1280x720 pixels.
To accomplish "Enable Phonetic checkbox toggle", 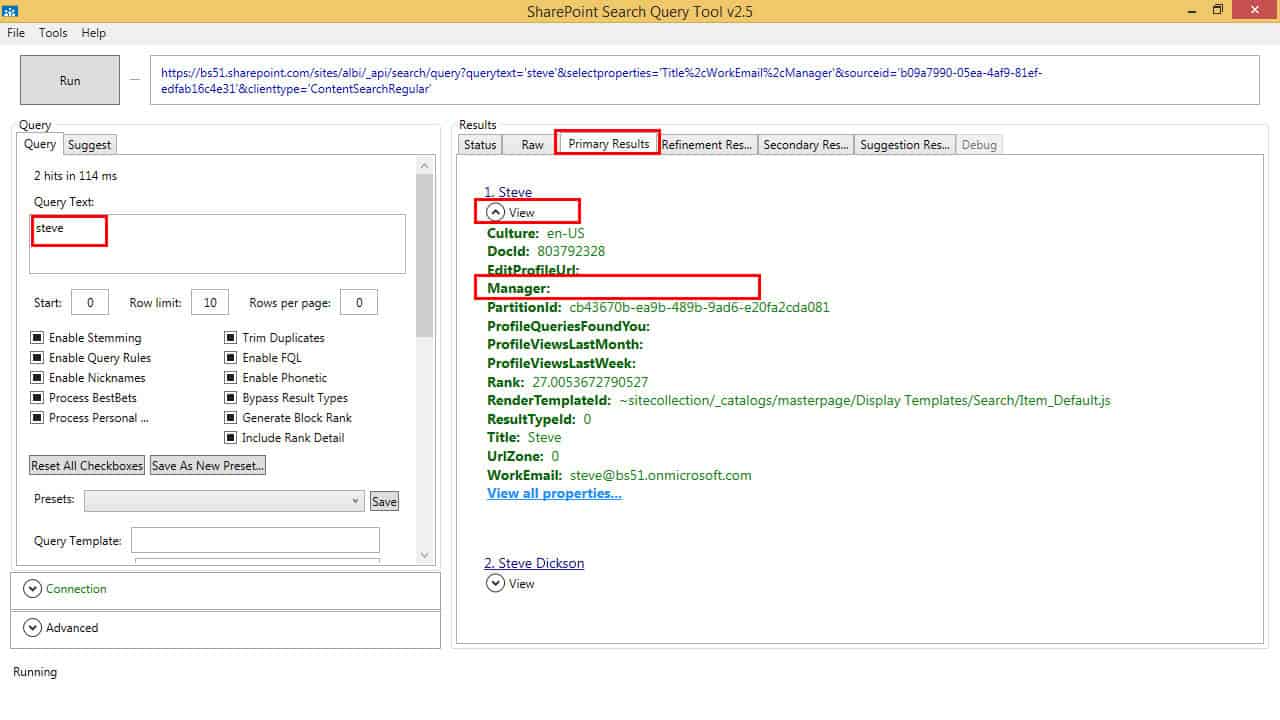I will click(231, 378).
